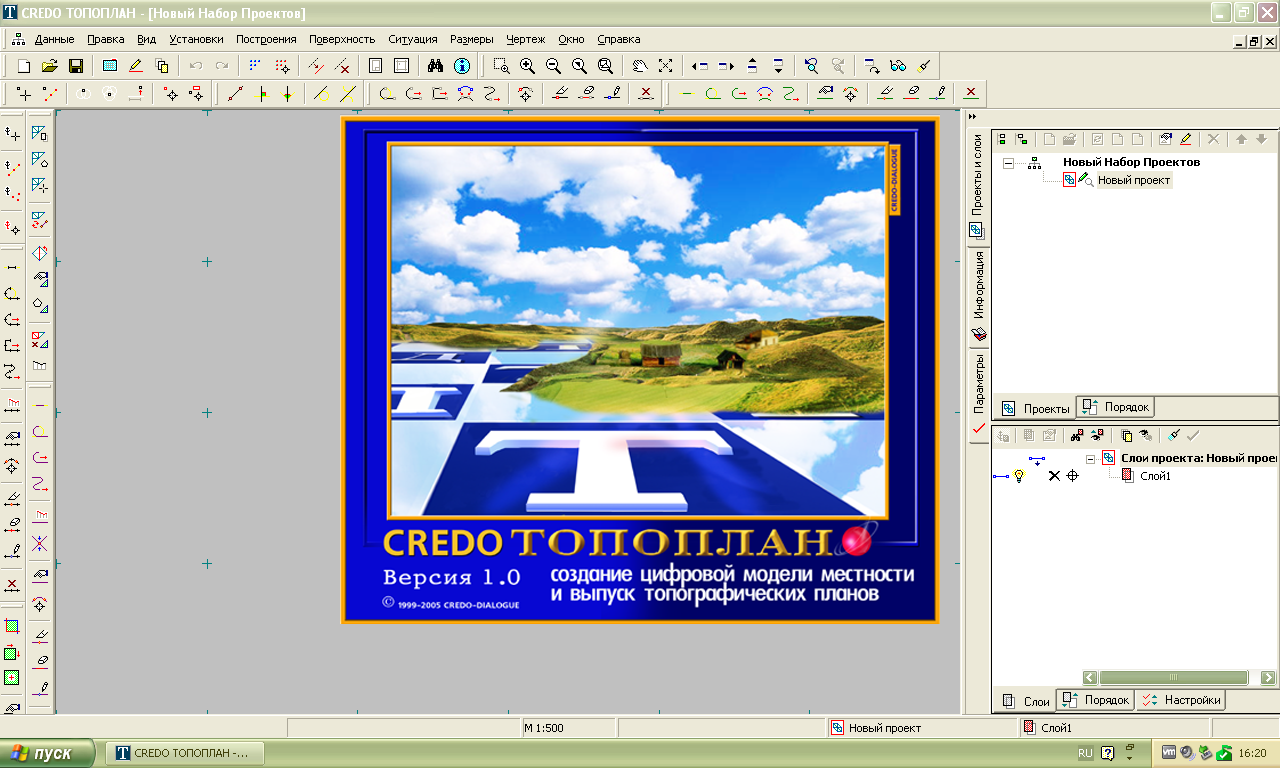1280x768 pixels.
Task: Open the Windows пуск start button
Action: [48, 753]
